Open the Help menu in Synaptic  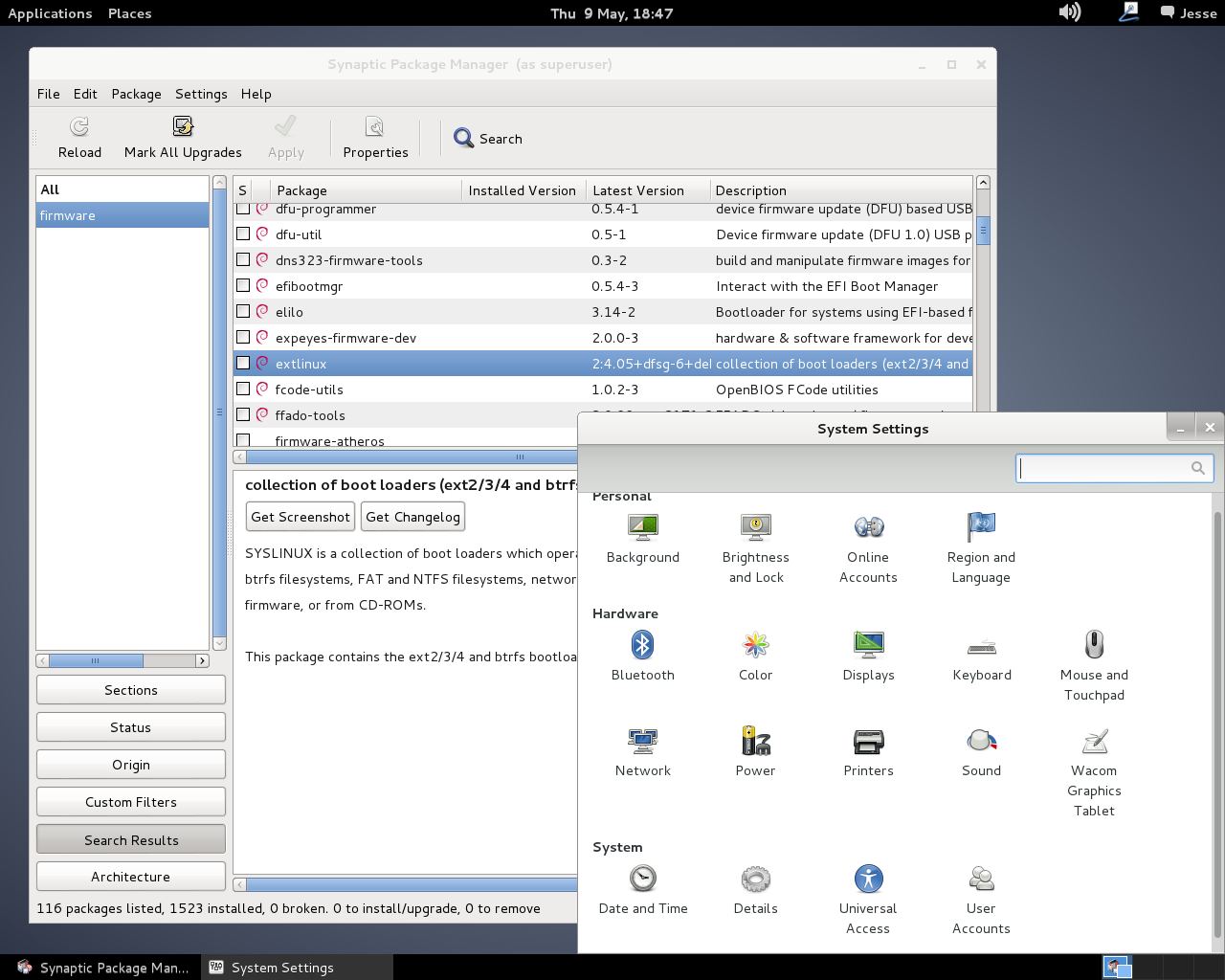256,94
